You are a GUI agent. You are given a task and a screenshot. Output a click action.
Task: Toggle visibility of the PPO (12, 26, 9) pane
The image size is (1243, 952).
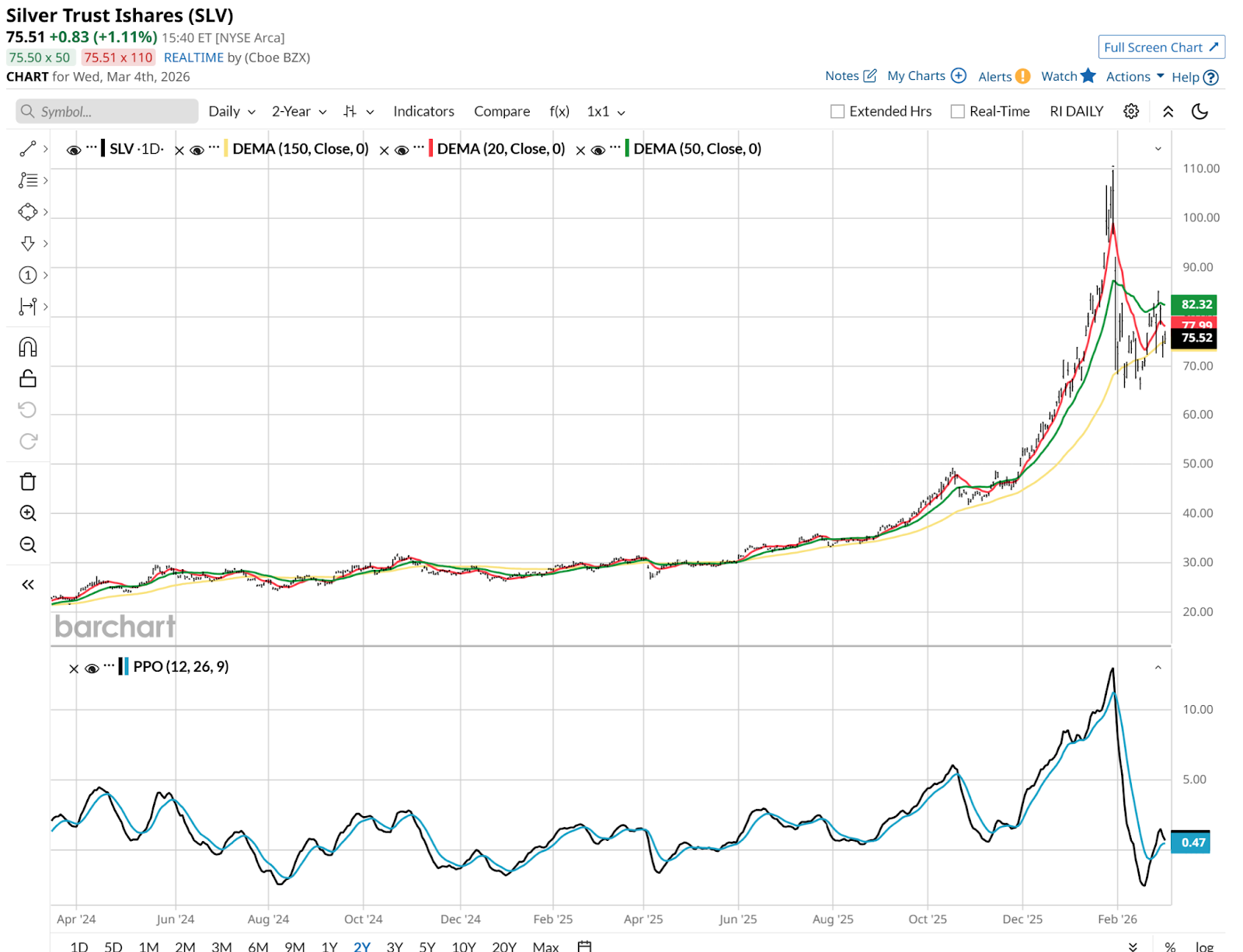point(92,668)
